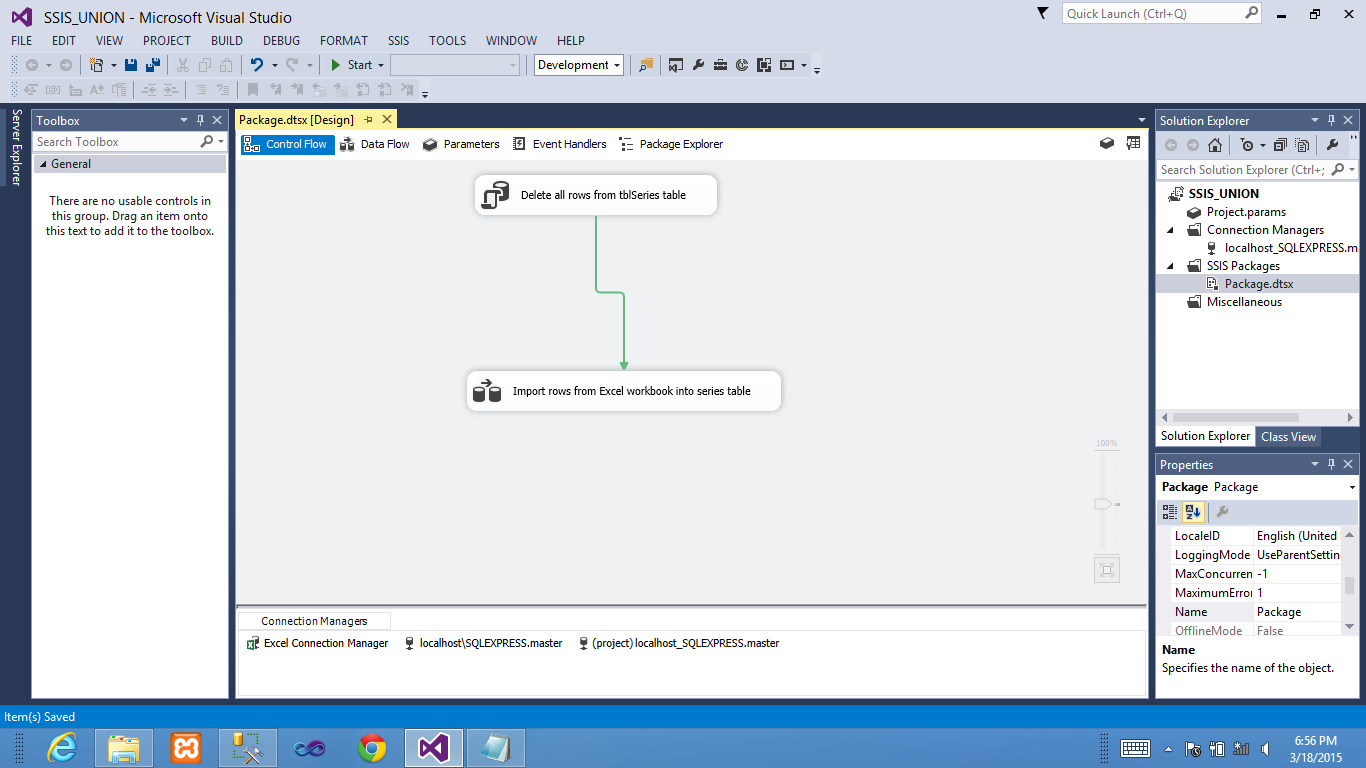The height and width of the screenshot is (768, 1366).
Task: Open the Solution Explorer window position dropdown
Action: pos(1315,120)
